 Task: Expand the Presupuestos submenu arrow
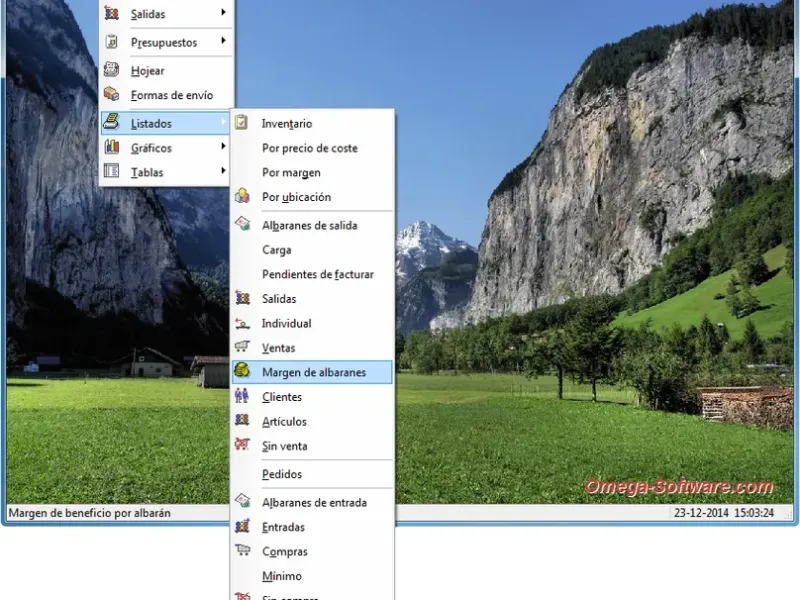click(223, 40)
